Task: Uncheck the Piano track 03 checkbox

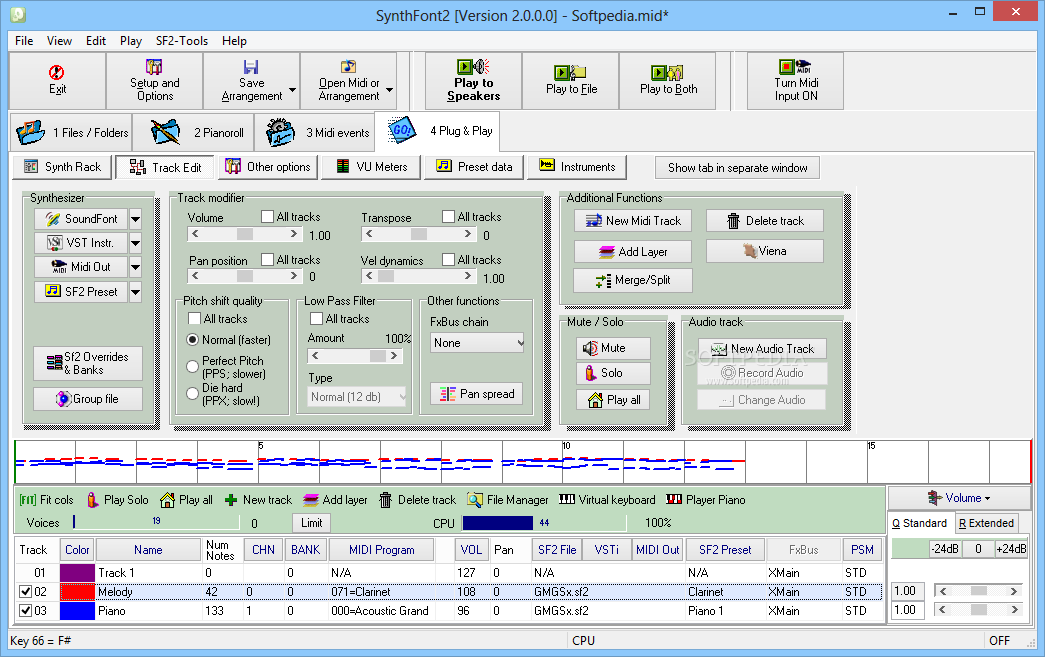Action: (25, 610)
